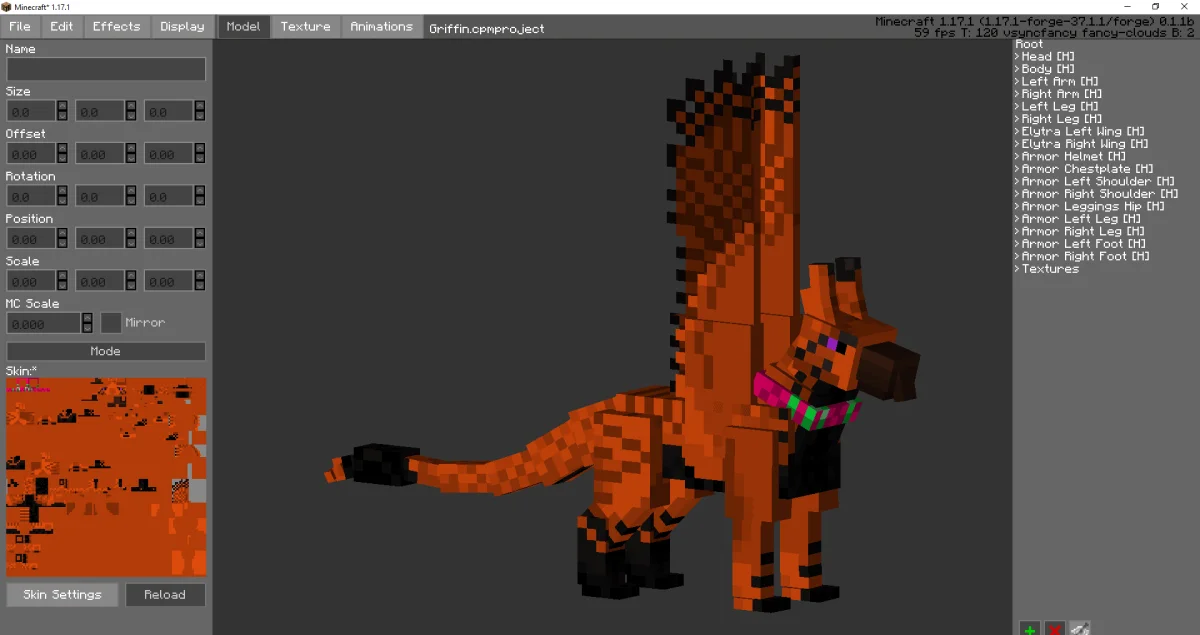Select Armor Chestplate [H] in tree
Screen dimensions: 1200x635
pos(1087,169)
